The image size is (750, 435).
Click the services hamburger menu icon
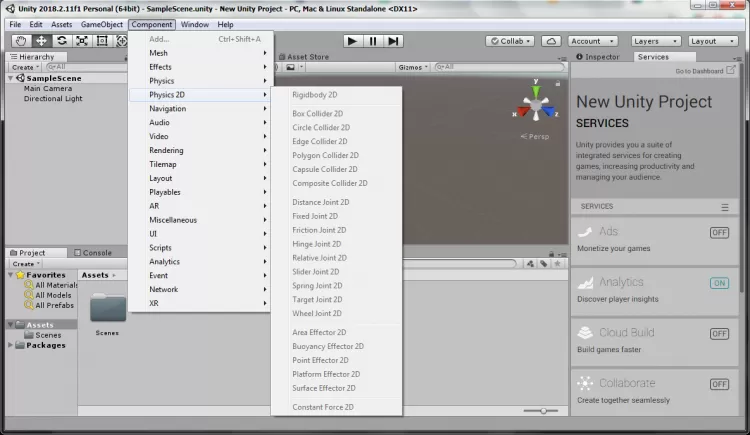(725, 207)
